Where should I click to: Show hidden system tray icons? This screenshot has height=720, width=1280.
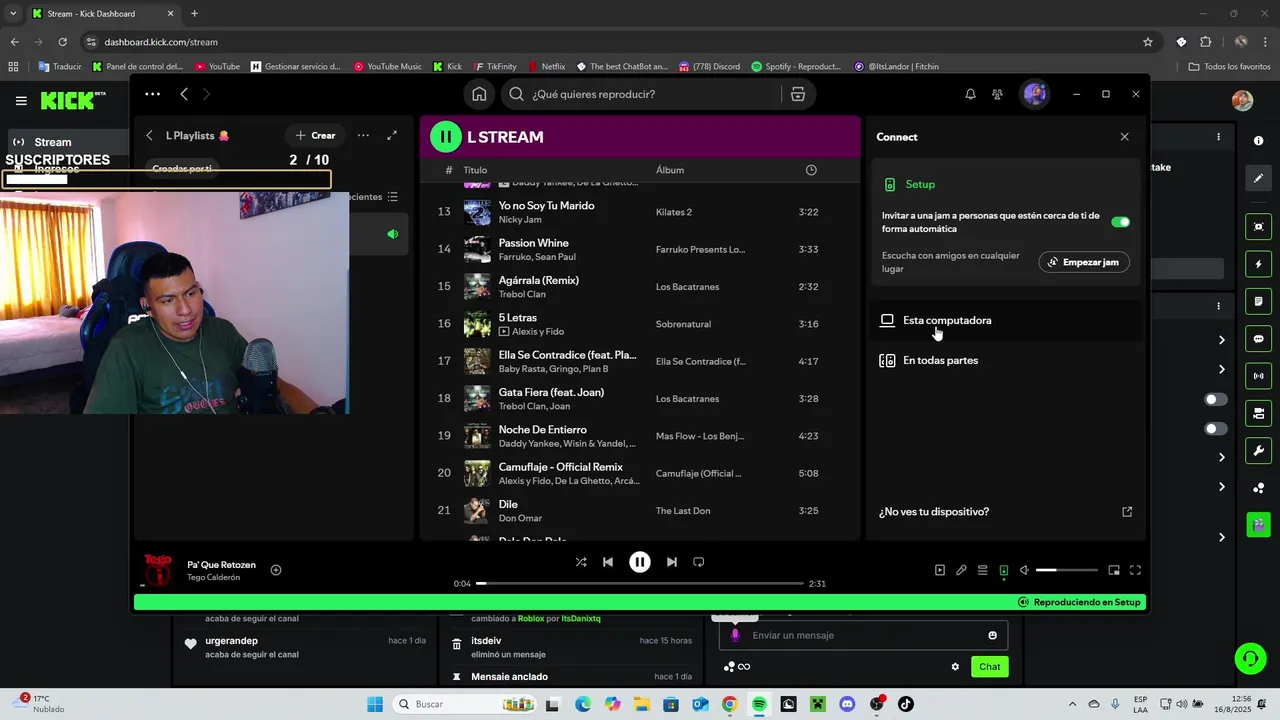click(1072, 704)
